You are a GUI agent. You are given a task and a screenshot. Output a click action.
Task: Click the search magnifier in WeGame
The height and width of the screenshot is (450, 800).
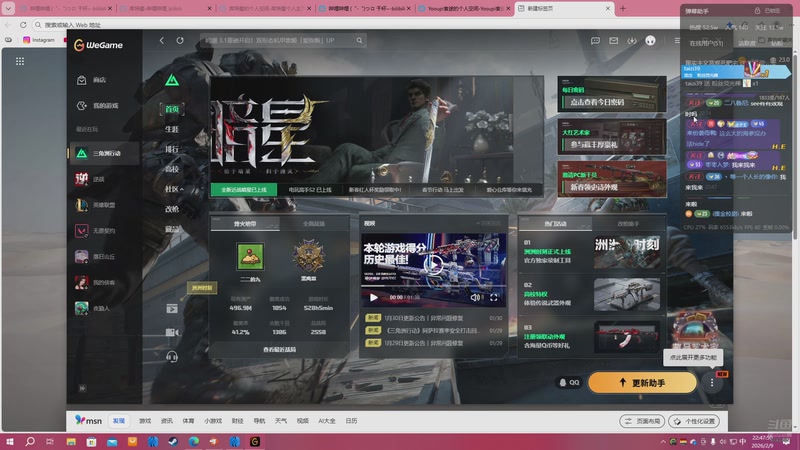coord(359,40)
